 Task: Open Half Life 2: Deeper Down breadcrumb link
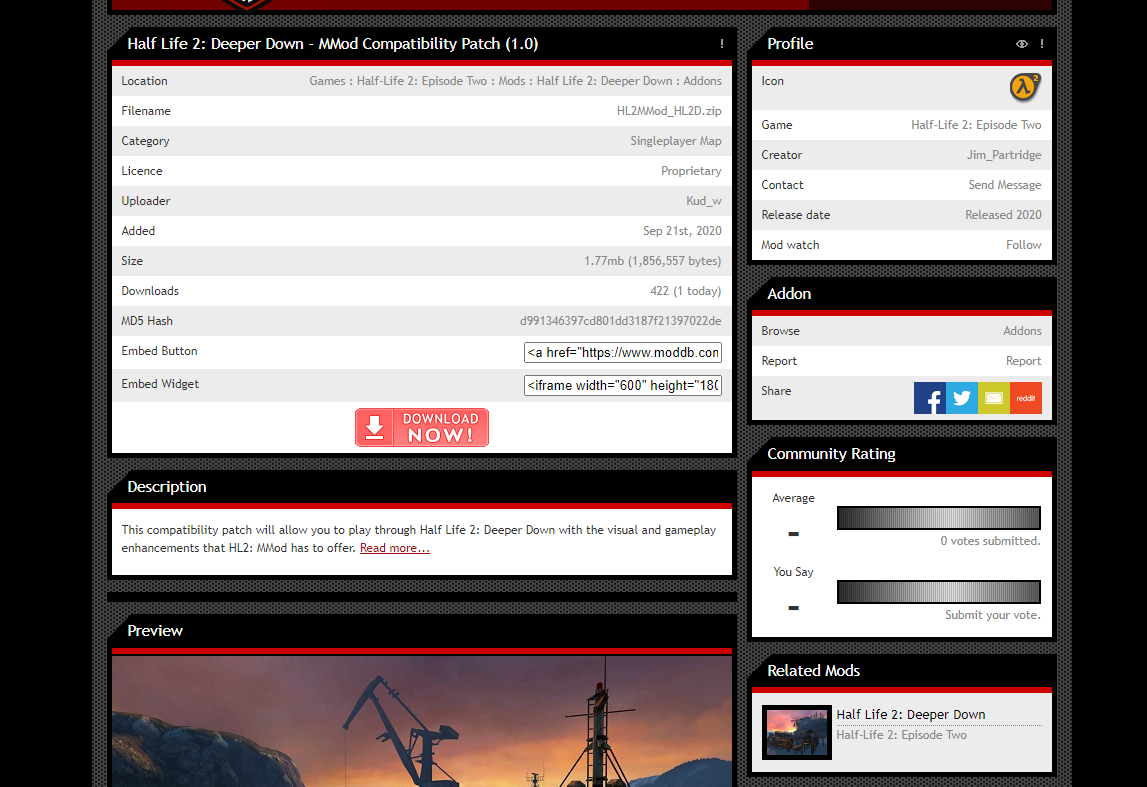point(604,81)
